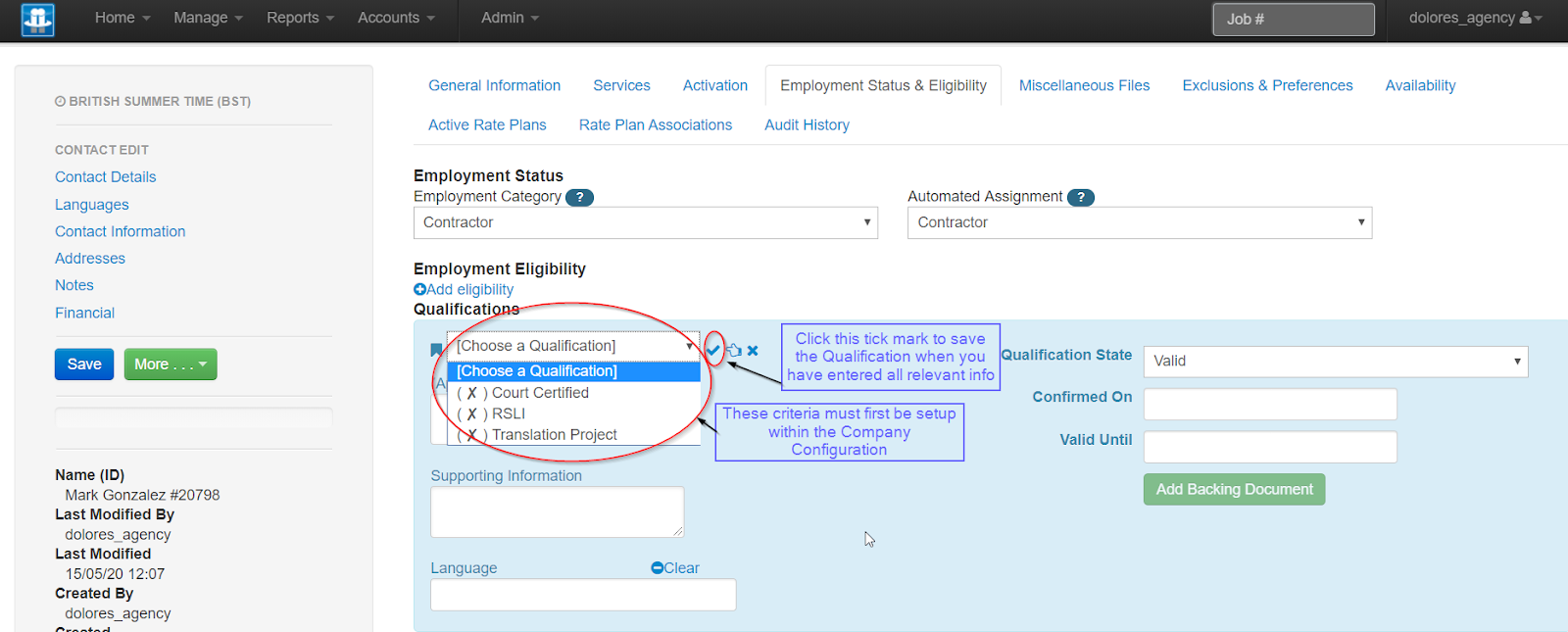Click the bookmark icon left of qualification dropdown

pyautogui.click(x=436, y=350)
